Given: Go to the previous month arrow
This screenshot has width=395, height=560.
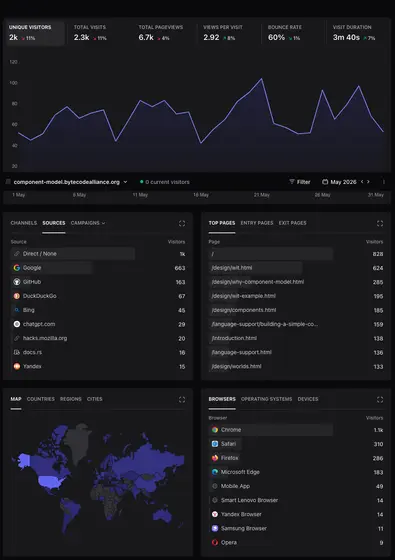Looking at the screenshot, I should click(362, 182).
